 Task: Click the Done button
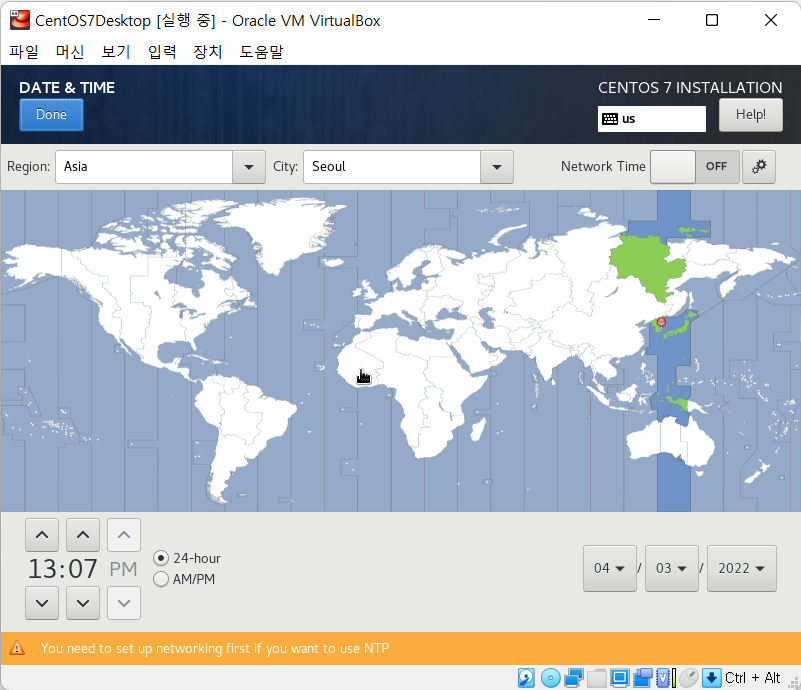pos(51,115)
